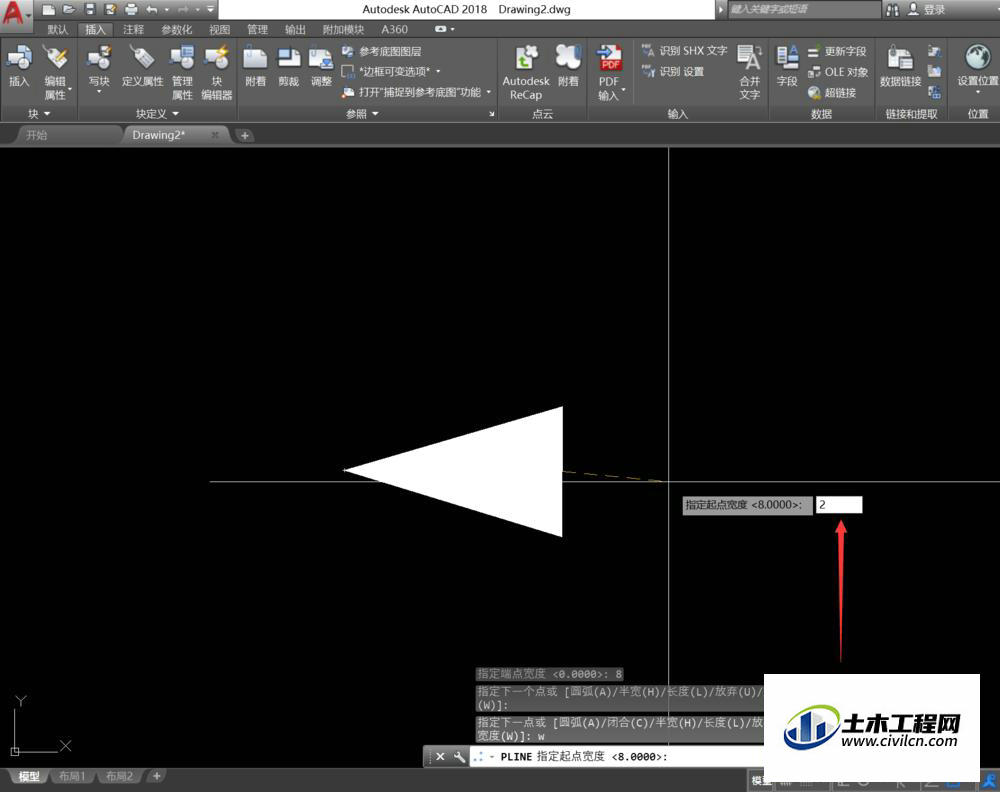Open the 附加模块 ribbon tab
The height and width of the screenshot is (792, 1000).
coord(343,29)
